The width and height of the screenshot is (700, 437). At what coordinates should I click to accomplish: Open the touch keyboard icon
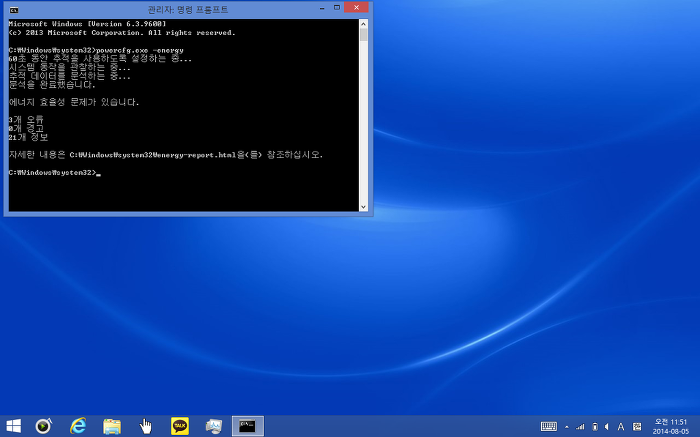point(549,427)
